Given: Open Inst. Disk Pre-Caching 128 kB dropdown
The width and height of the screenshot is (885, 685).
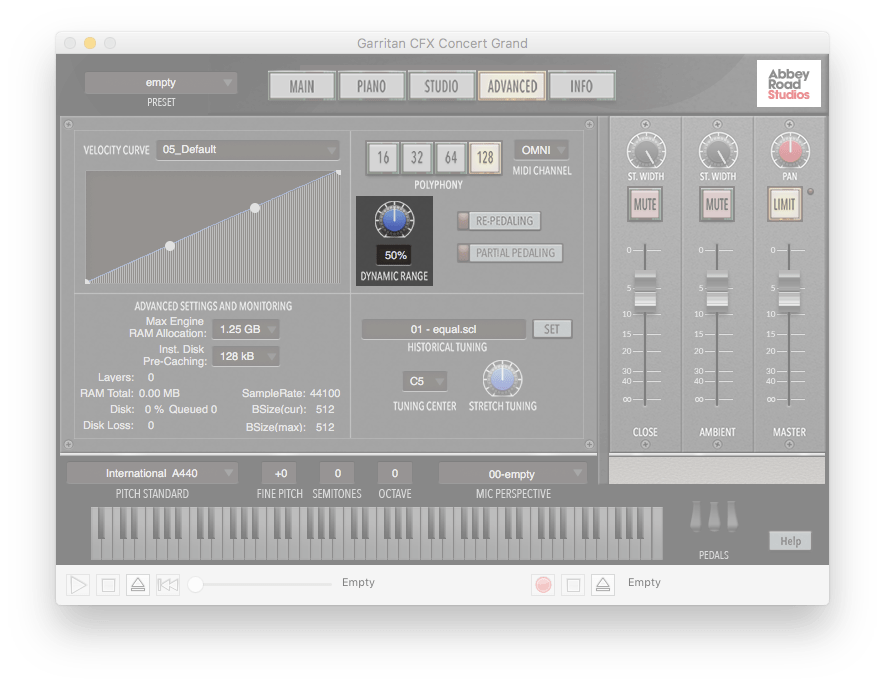Looking at the screenshot, I should click(246, 356).
